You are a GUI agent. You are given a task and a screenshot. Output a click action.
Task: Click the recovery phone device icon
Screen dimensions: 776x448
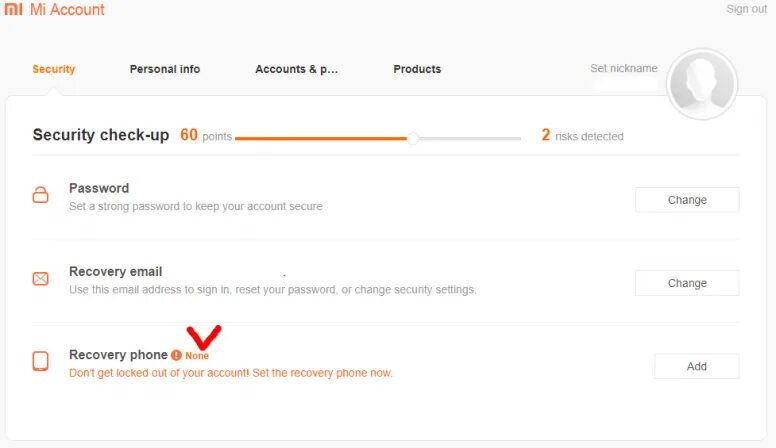click(x=40, y=362)
